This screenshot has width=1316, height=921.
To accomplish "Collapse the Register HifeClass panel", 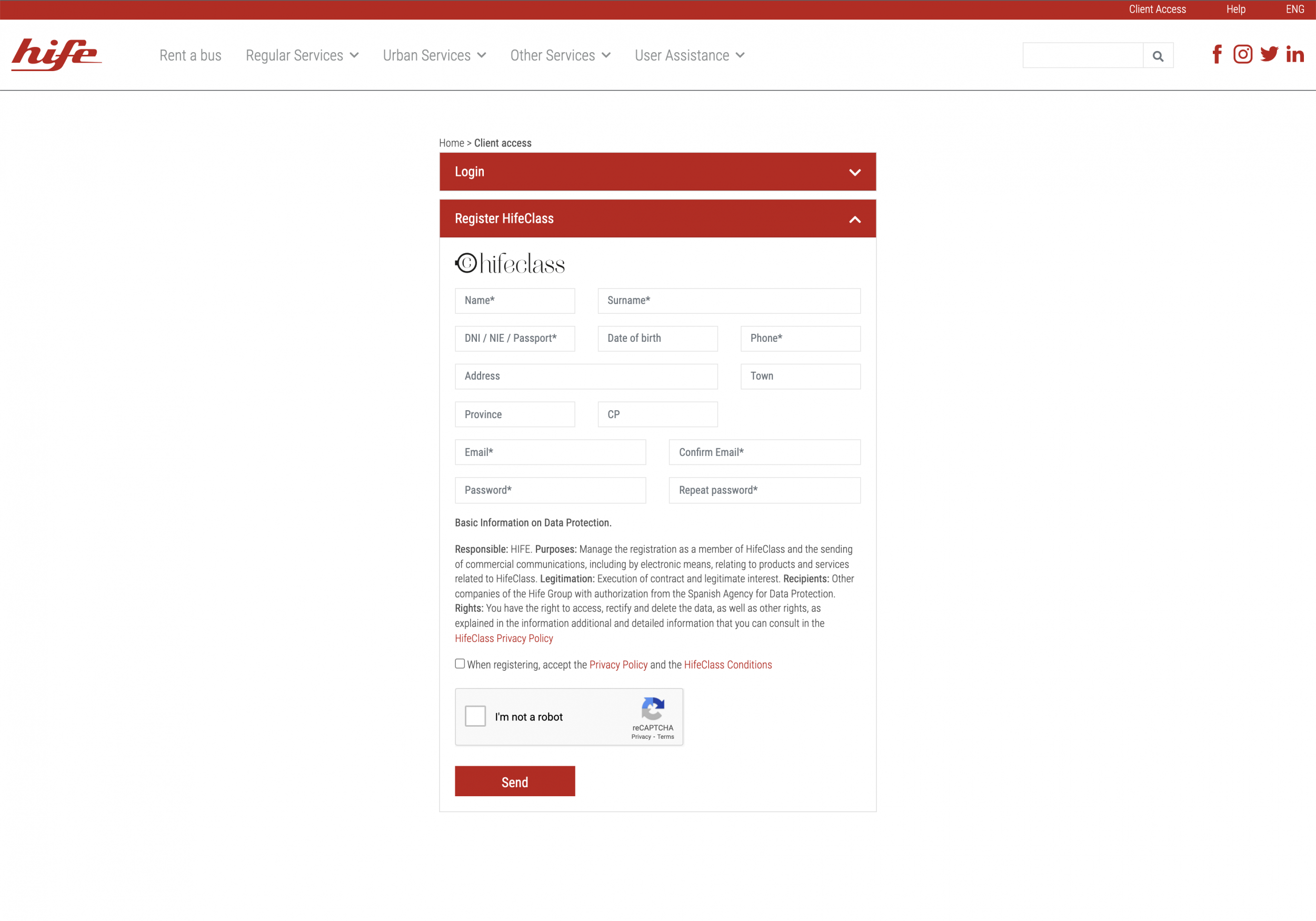I will (657, 219).
